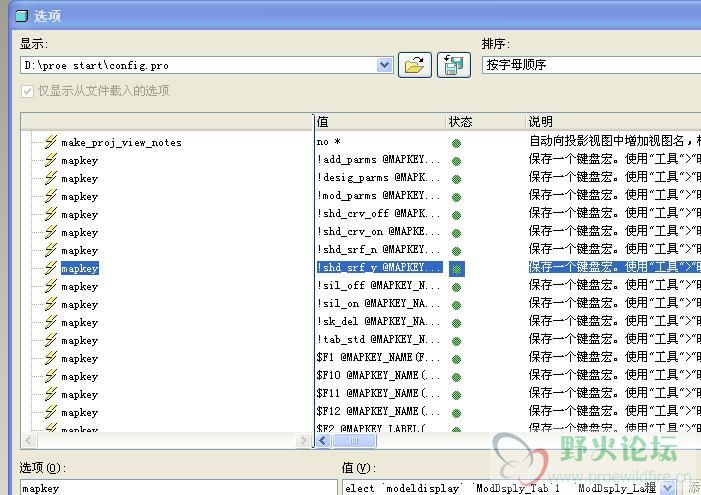Screen dimensions: 701x495
Task: Click green status dot in $F11 row
Action: tap(456, 395)
